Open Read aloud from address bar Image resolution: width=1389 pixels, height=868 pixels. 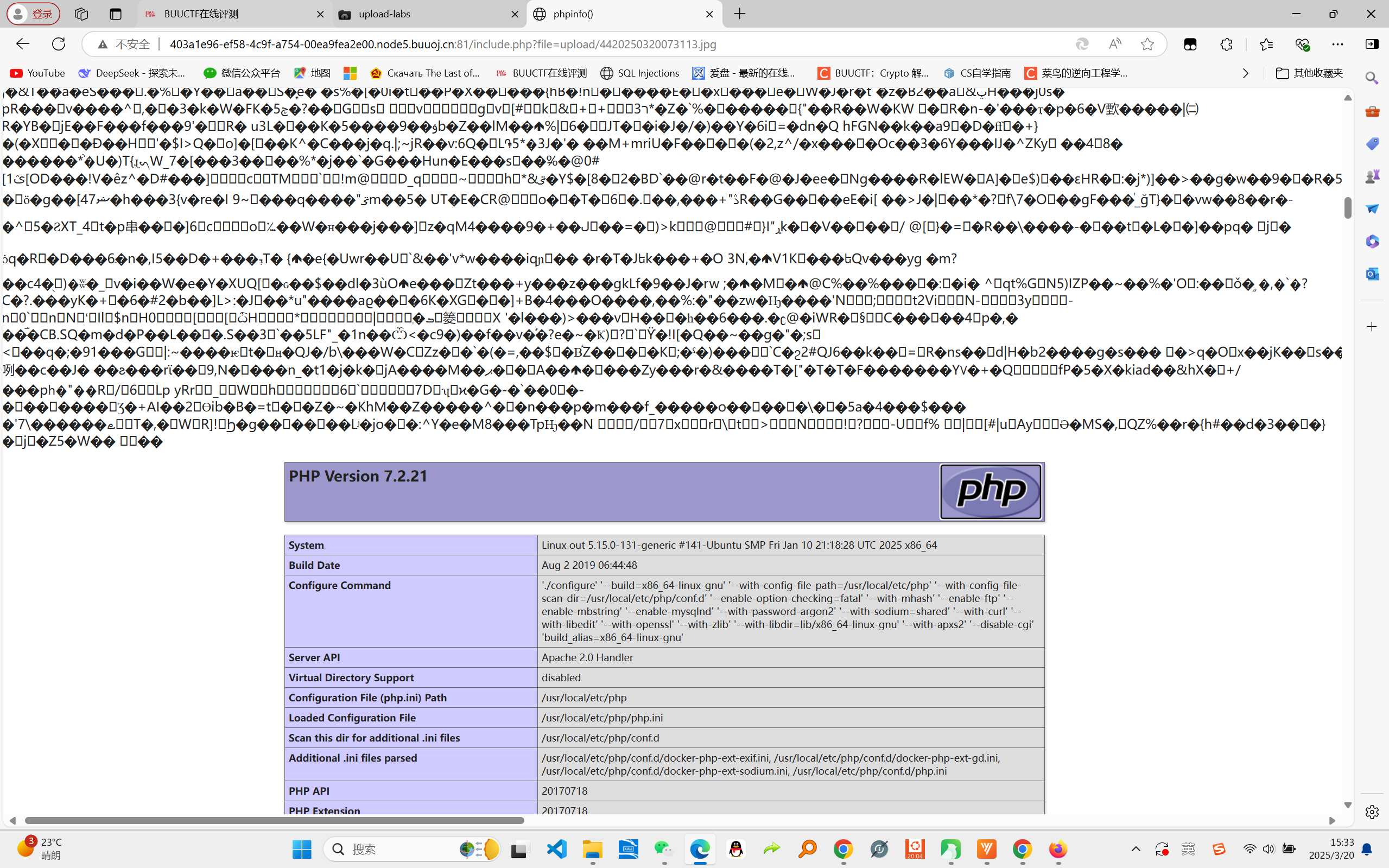pos(1115,44)
